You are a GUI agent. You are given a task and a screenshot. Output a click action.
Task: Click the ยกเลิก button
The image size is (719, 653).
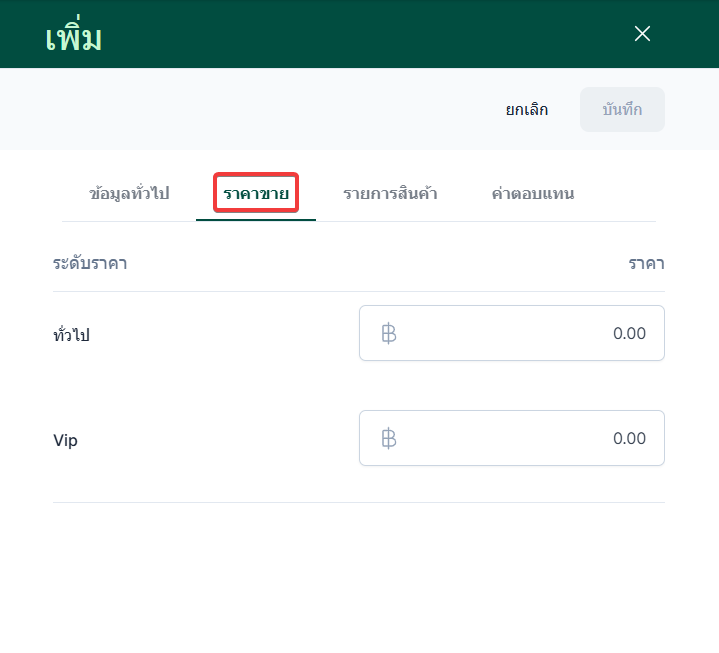click(527, 110)
